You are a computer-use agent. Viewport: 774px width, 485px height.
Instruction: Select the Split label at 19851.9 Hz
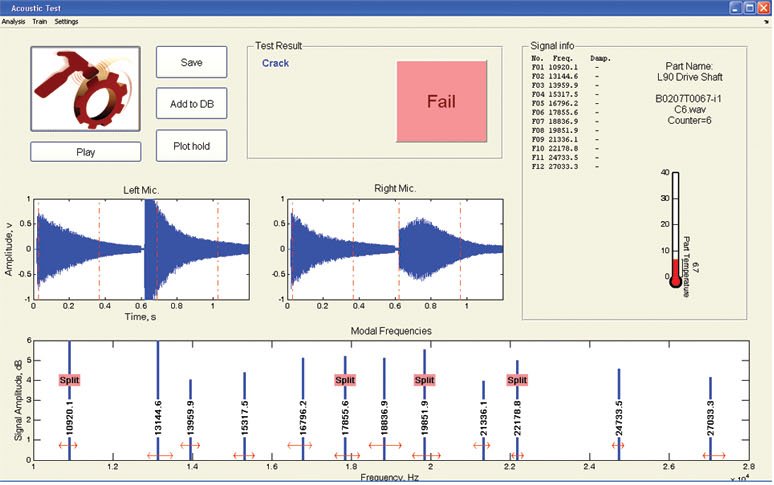coord(425,380)
